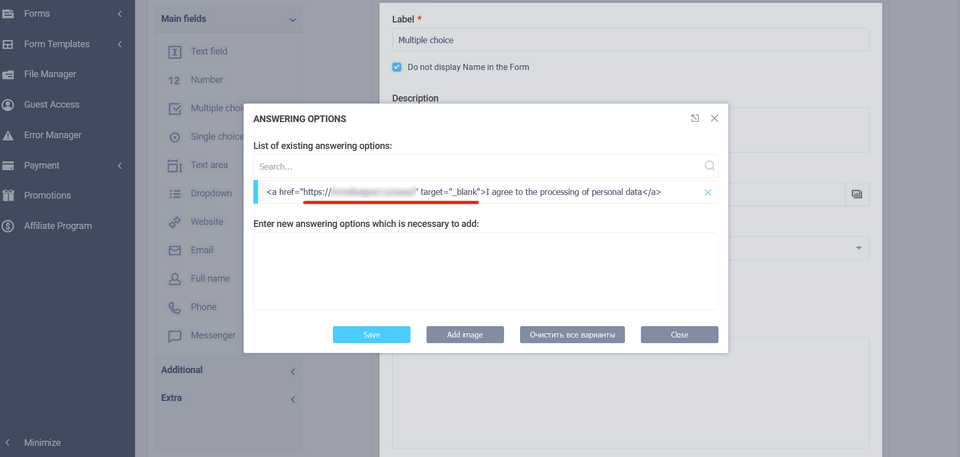Toggle Do not display Name in Form
This screenshot has width=960, height=457.
(x=397, y=67)
